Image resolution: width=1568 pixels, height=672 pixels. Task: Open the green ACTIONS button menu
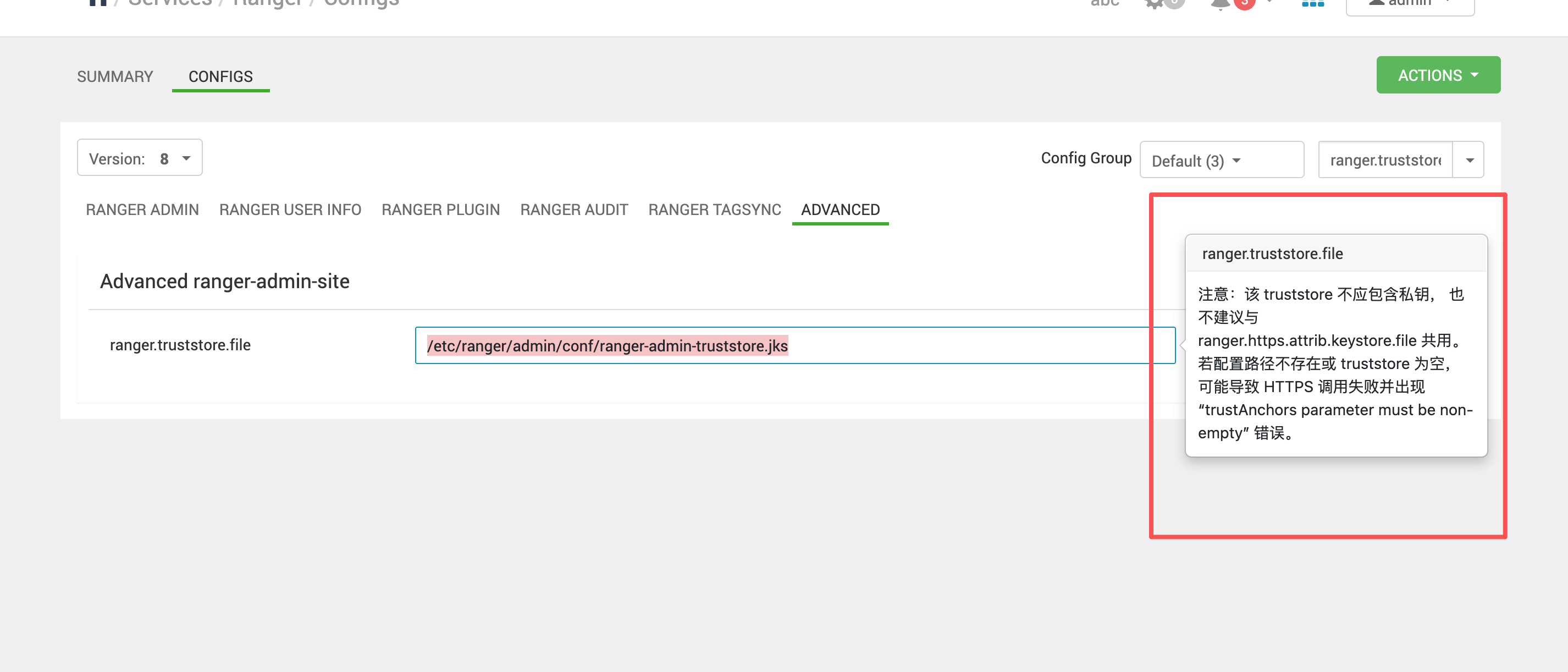(1438, 75)
